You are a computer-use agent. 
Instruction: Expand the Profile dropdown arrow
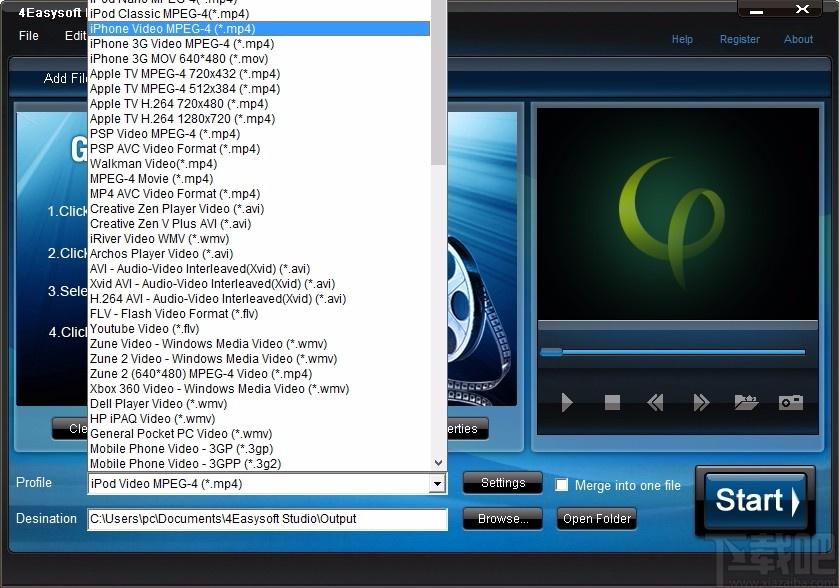(436, 484)
